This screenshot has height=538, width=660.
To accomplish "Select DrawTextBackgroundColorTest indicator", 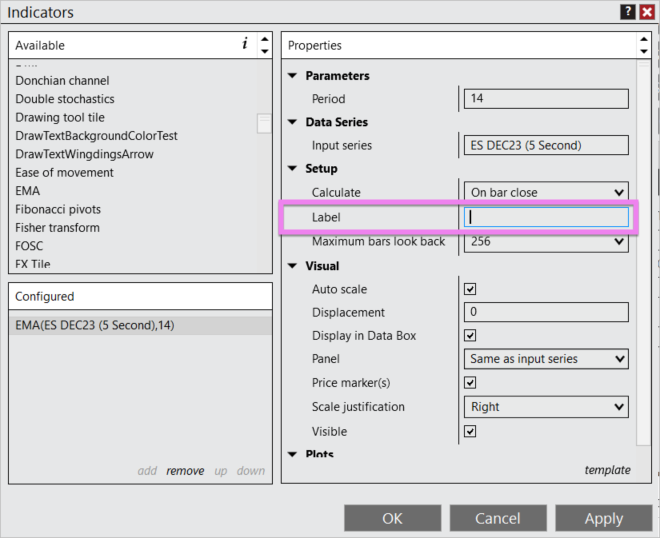I will (x=96, y=136).
